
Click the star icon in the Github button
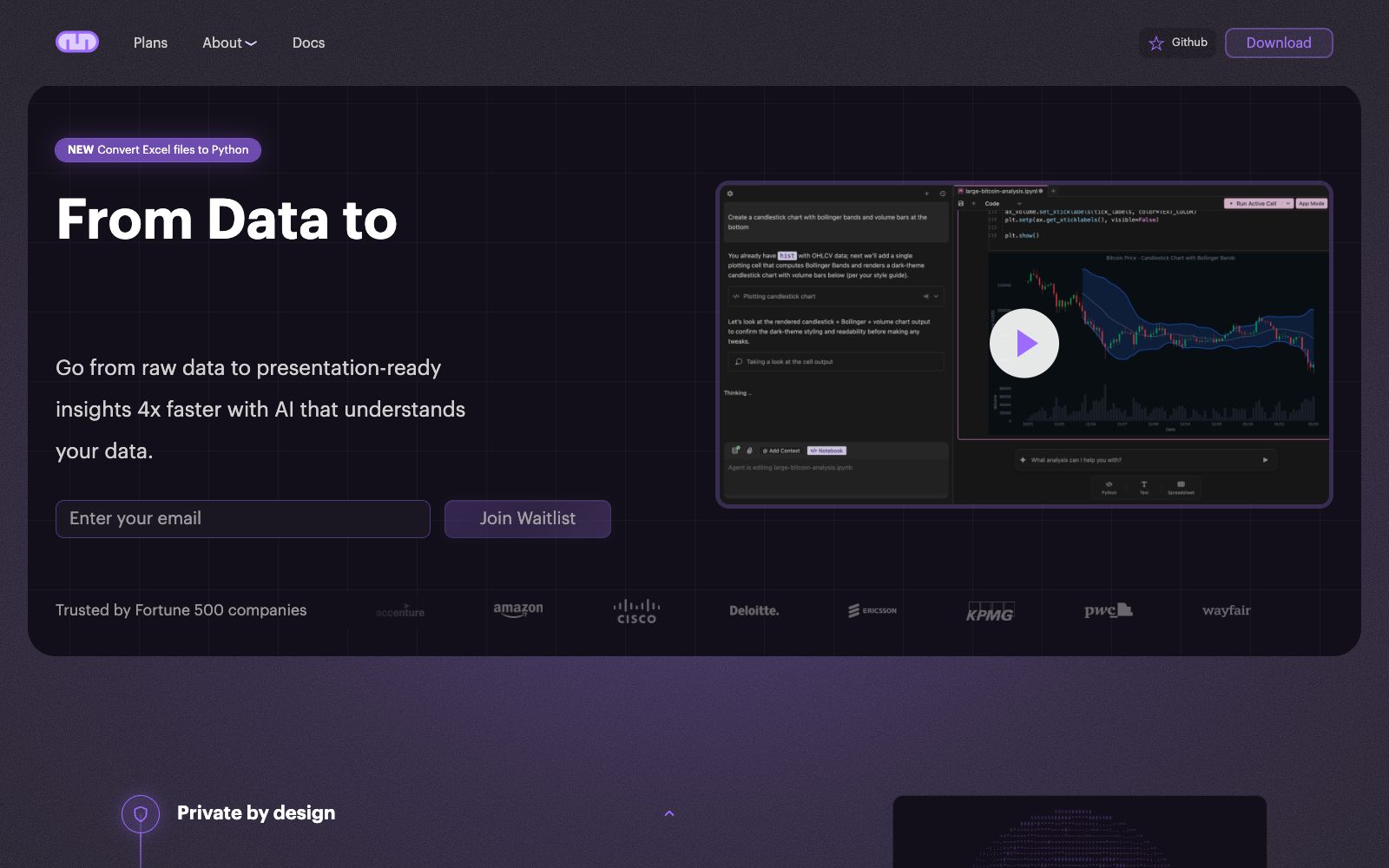pos(1156,43)
